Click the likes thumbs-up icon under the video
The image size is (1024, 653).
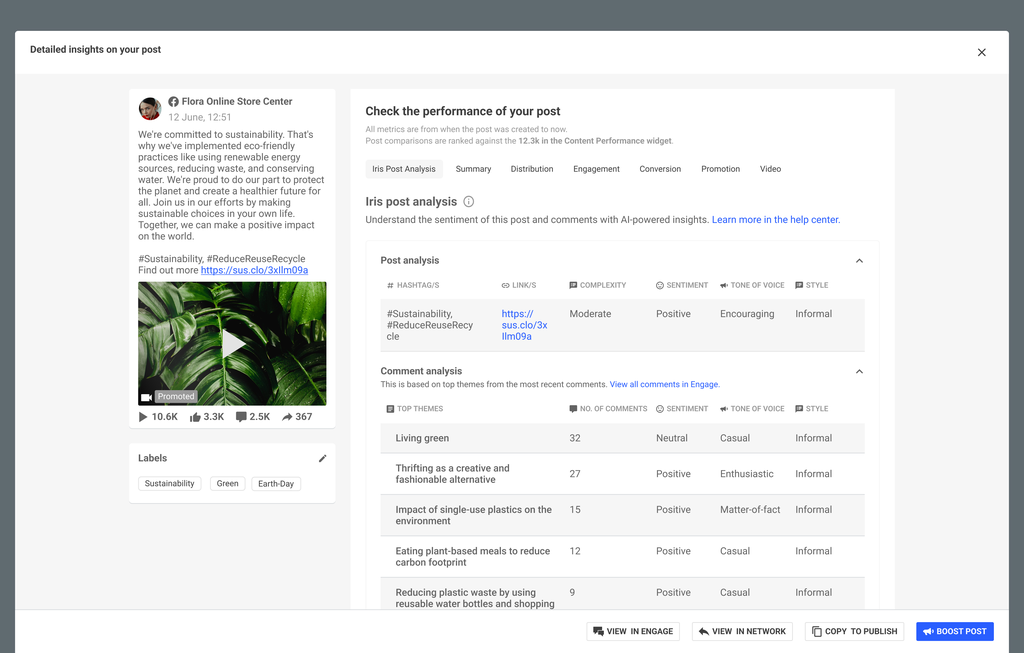194,417
